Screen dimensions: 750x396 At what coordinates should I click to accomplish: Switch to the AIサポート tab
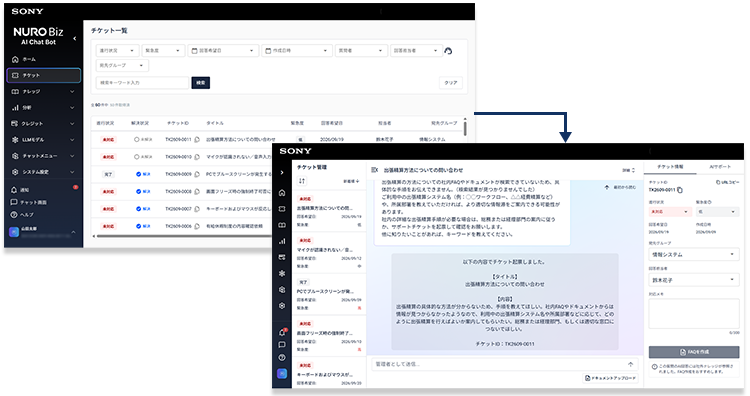pyautogui.click(x=720, y=166)
